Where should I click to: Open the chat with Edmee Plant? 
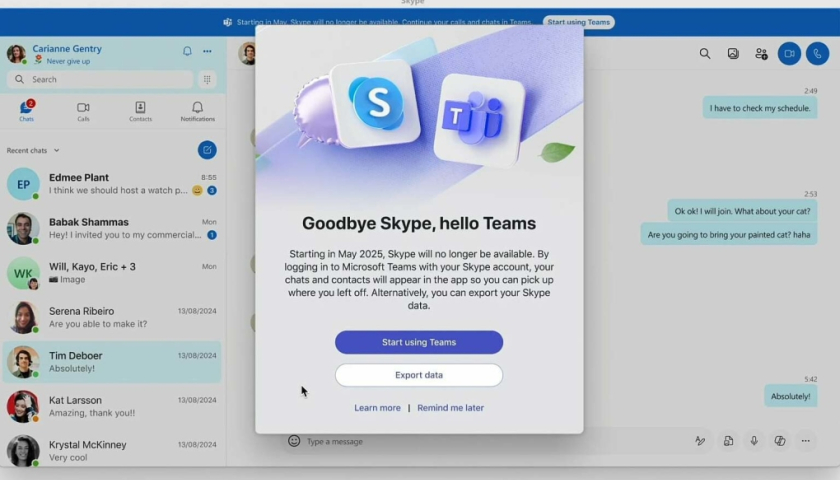point(112,184)
